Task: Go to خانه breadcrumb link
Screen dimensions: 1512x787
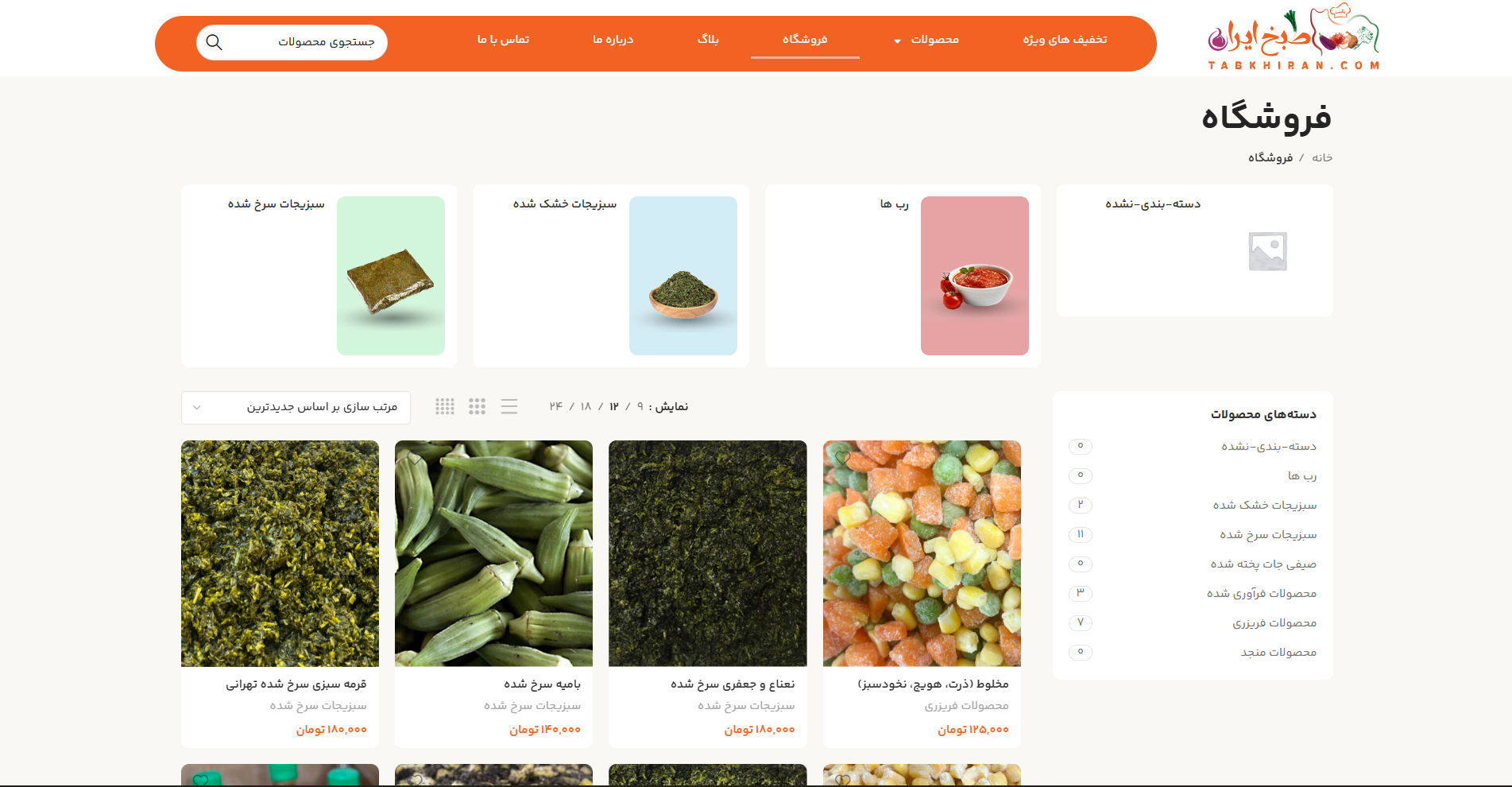Action: click(1322, 157)
